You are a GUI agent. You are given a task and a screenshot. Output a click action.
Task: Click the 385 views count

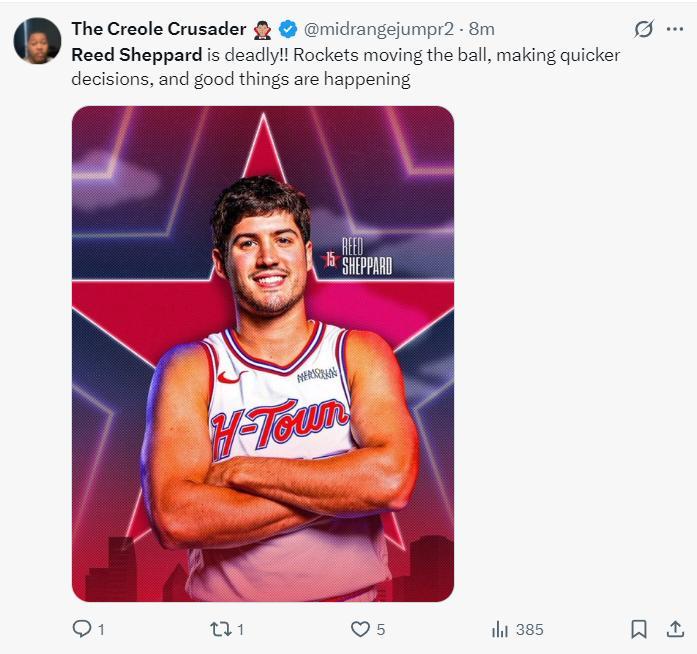(x=530, y=629)
